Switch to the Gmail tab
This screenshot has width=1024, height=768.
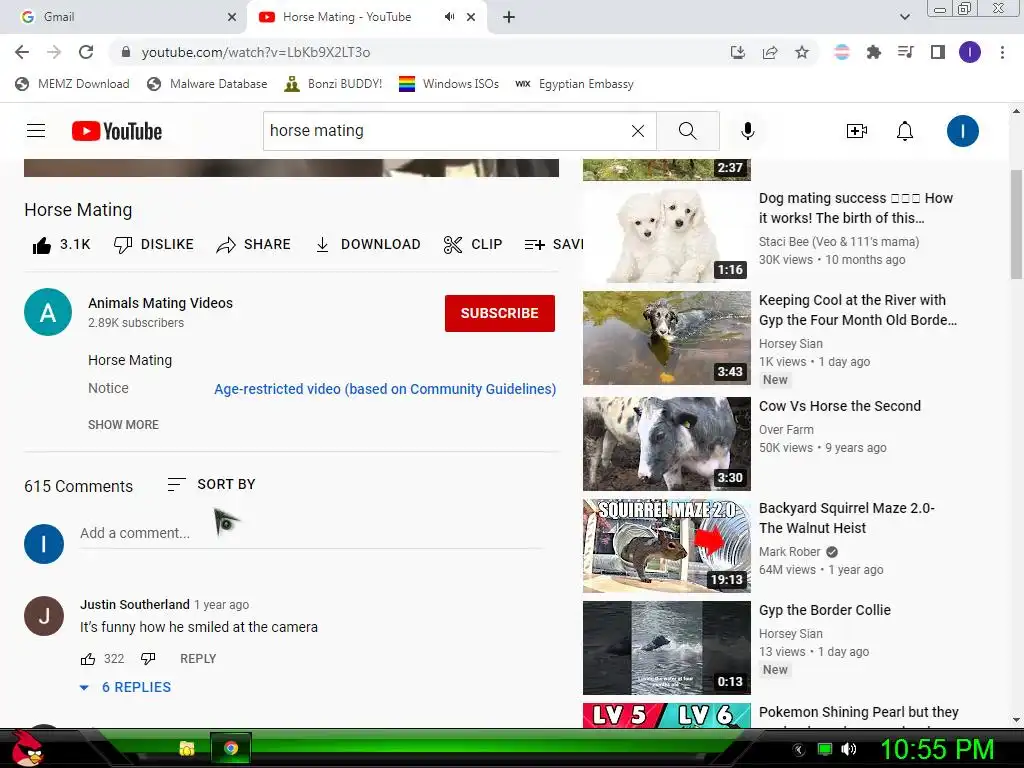tap(123, 17)
